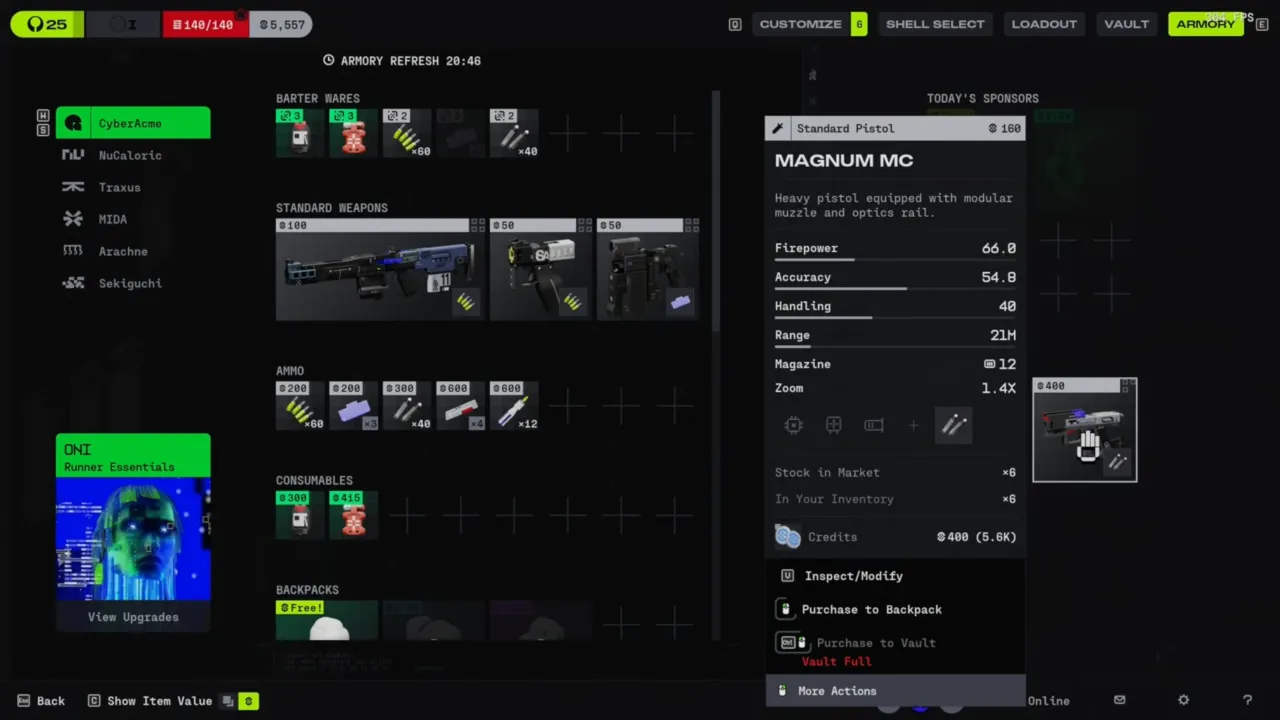
Task: Go to Shell Select
Action: click(935, 24)
